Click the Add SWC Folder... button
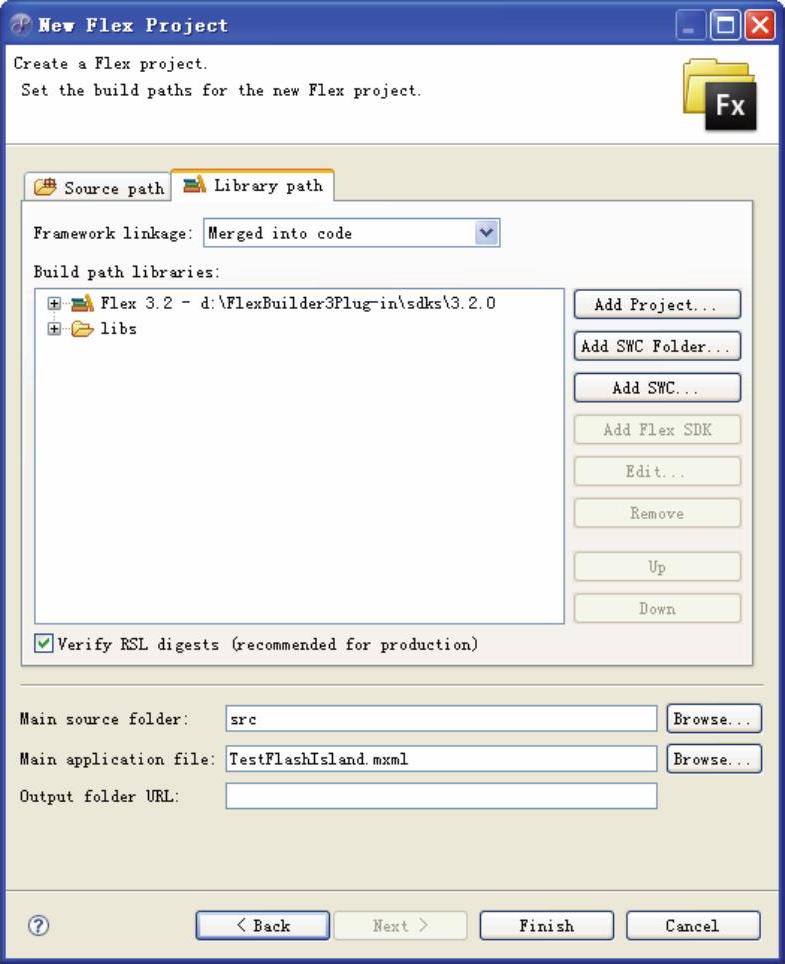Viewport: 785px width, 964px height. (x=657, y=346)
